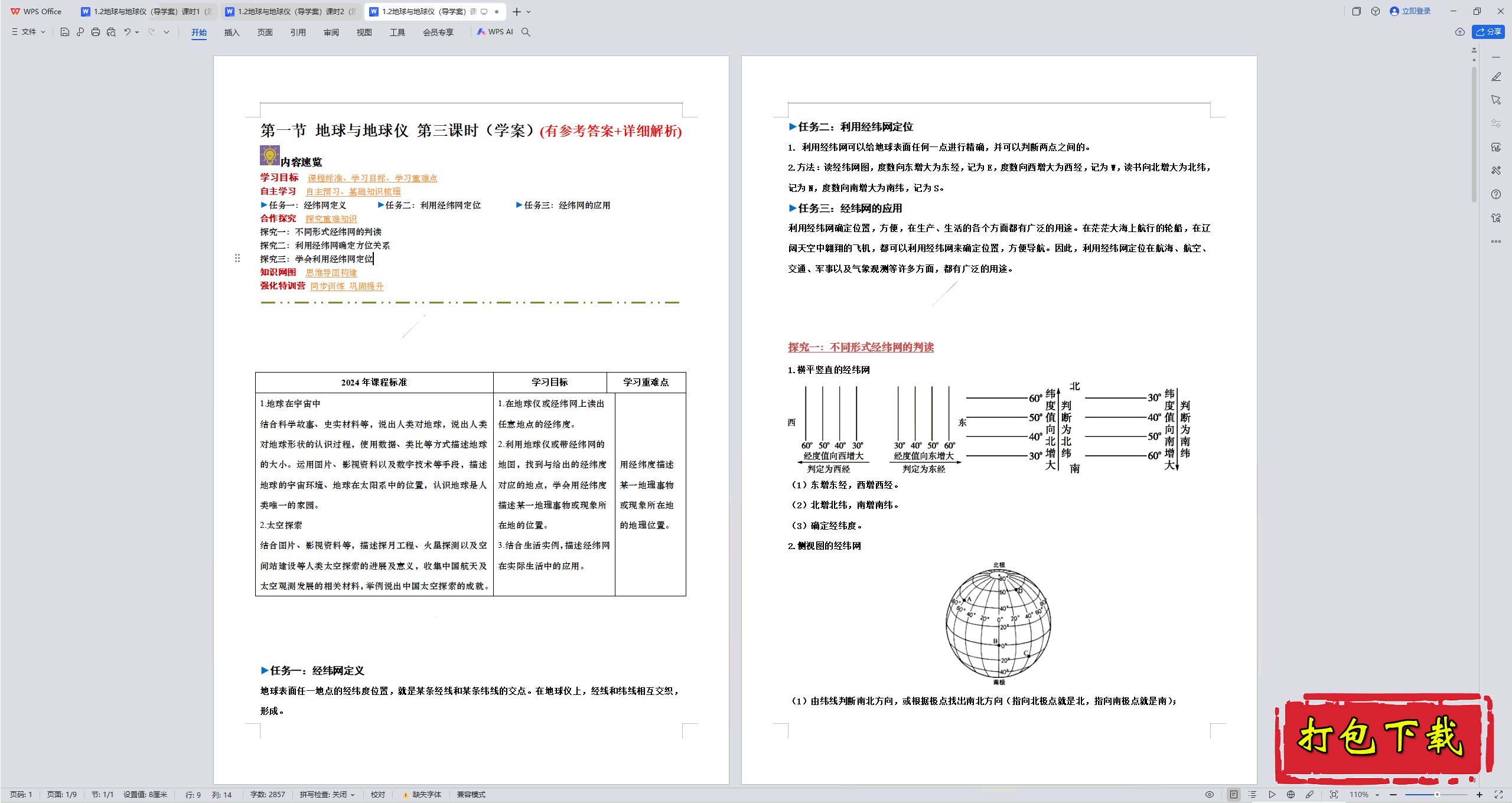Click the red 打包下载 download banner
Image resolution: width=1512 pixels, height=803 pixels.
[1383, 739]
